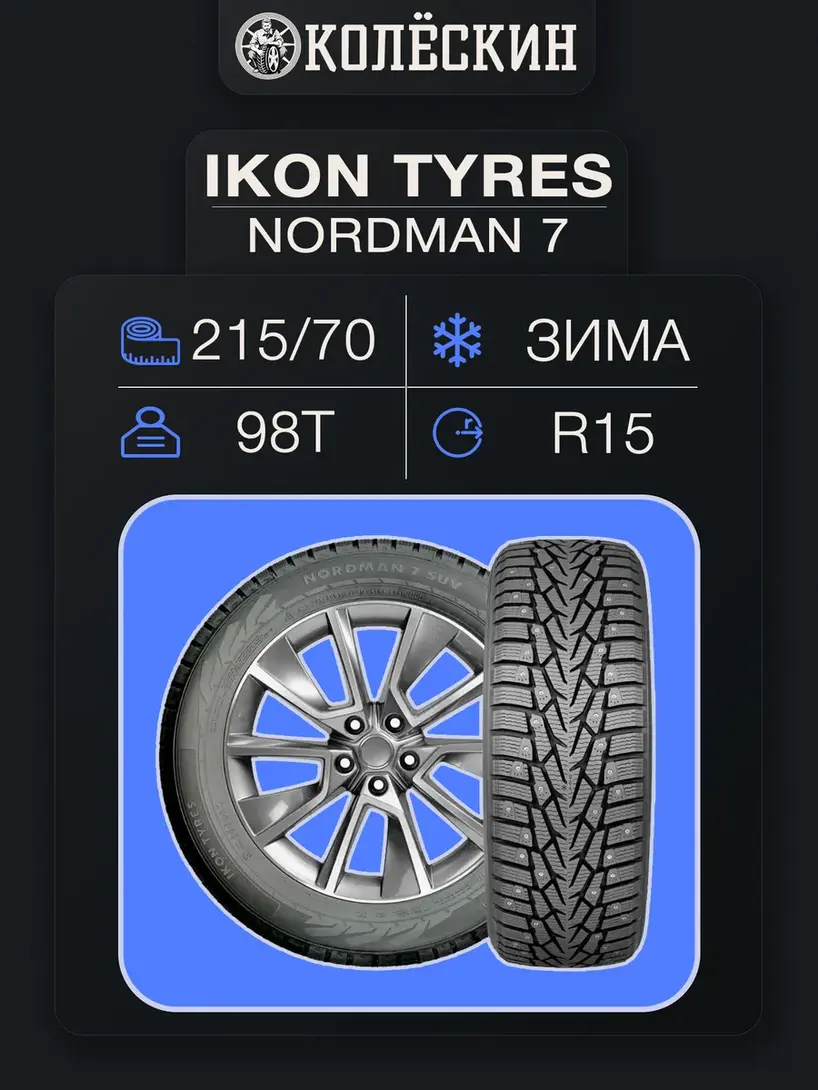
Task: Click the Колёскин mechanic logo icon
Action: click(x=268, y=47)
